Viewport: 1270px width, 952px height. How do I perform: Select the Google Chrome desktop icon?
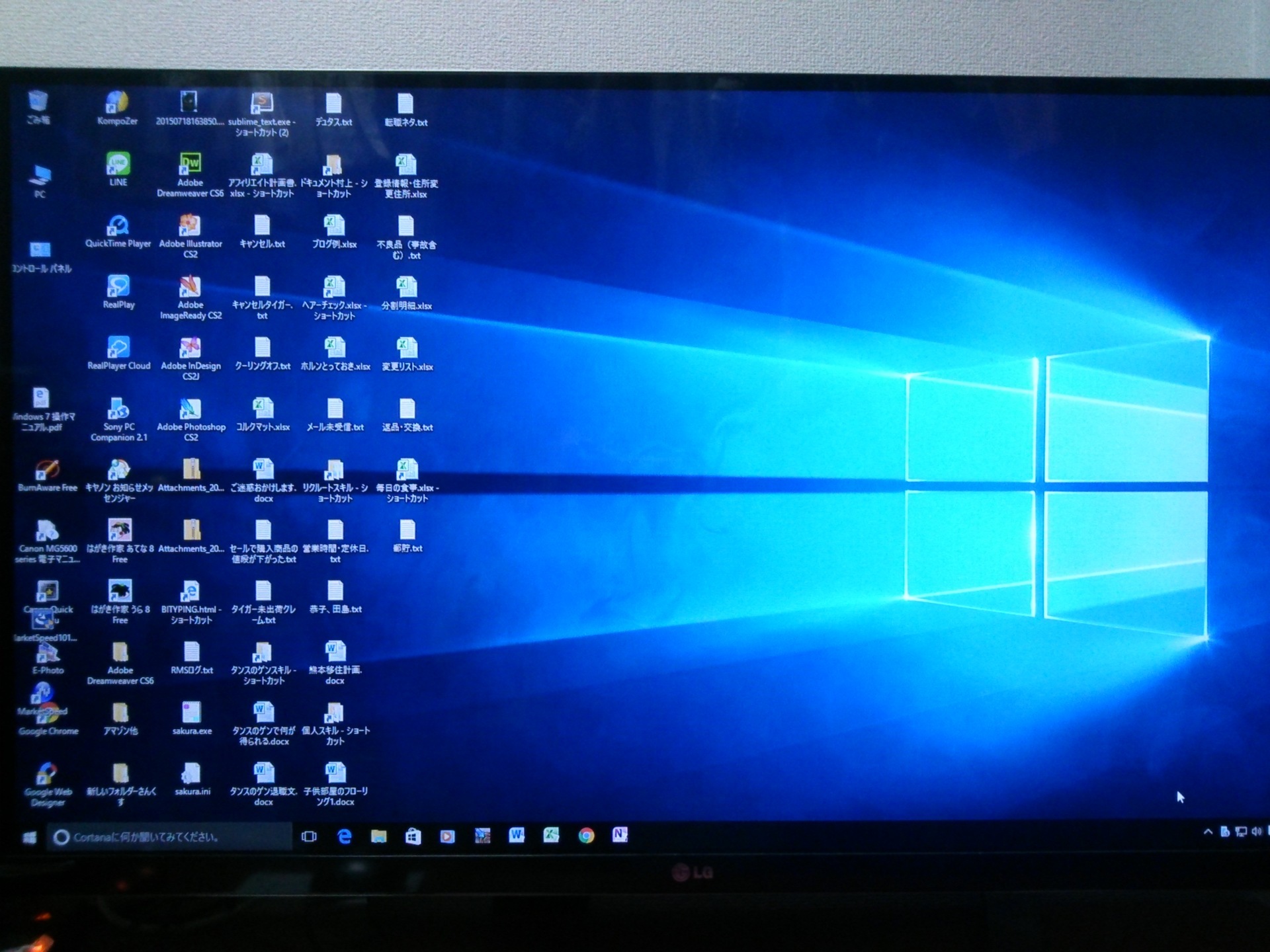[x=48, y=721]
